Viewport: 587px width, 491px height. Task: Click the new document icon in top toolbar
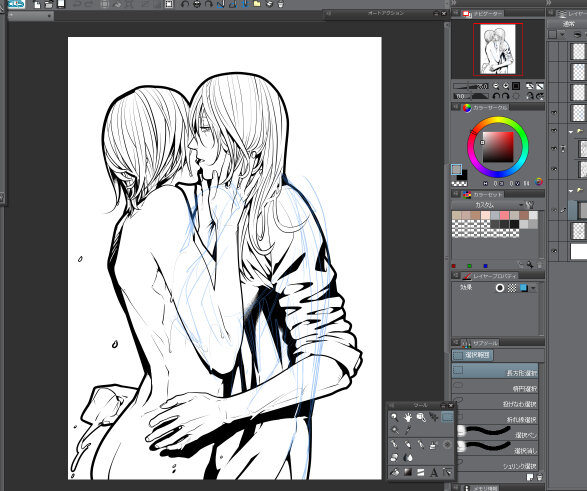37,4
